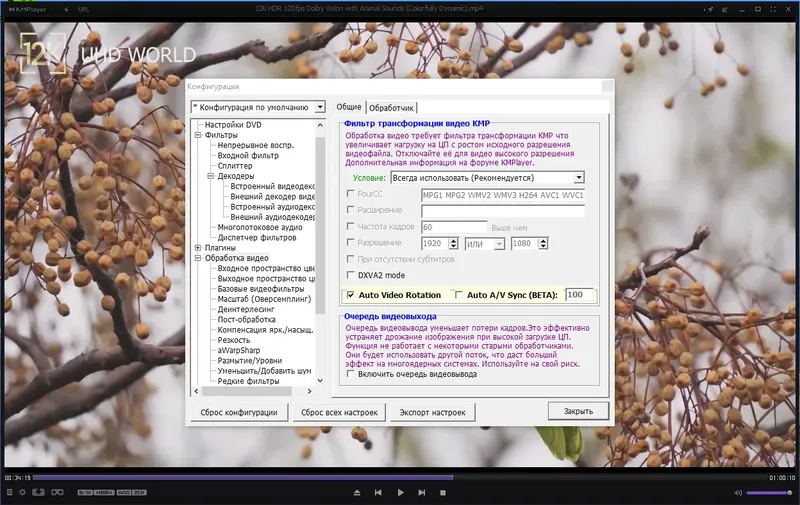Toggle VR/3D glasses mode icon
This screenshot has height=505, width=800.
point(57,492)
